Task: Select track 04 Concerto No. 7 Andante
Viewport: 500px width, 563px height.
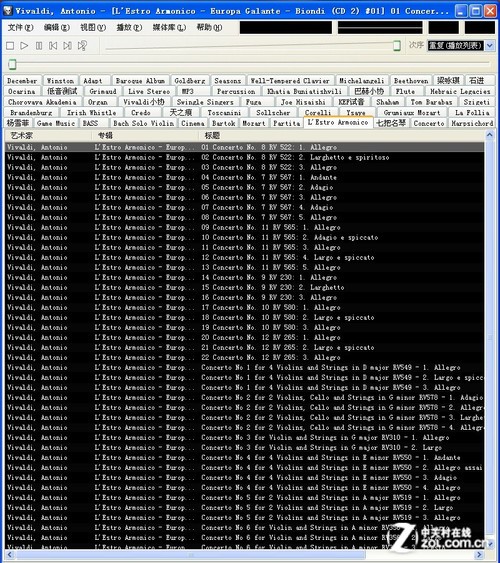Action: [244, 177]
